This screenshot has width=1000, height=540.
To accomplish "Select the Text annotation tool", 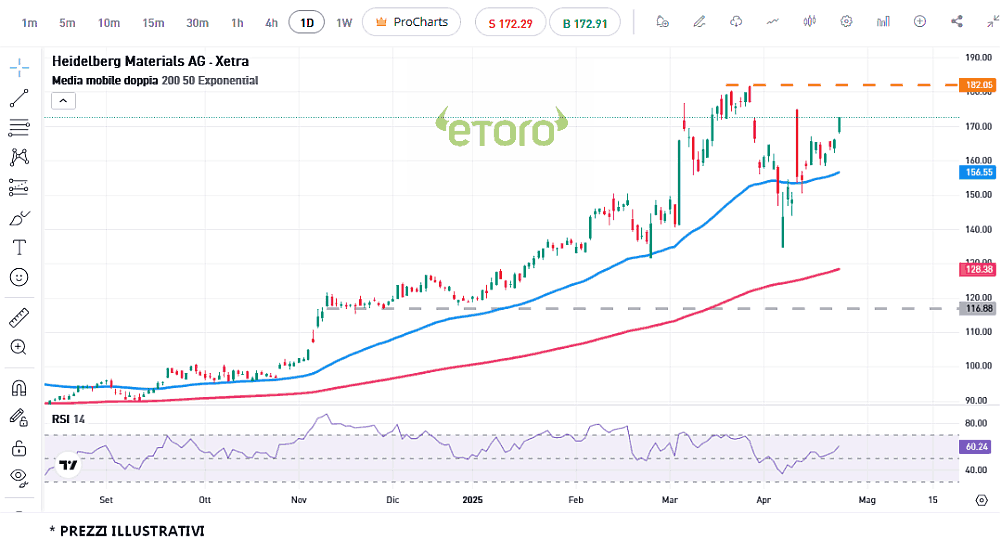I will coord(19,247).
